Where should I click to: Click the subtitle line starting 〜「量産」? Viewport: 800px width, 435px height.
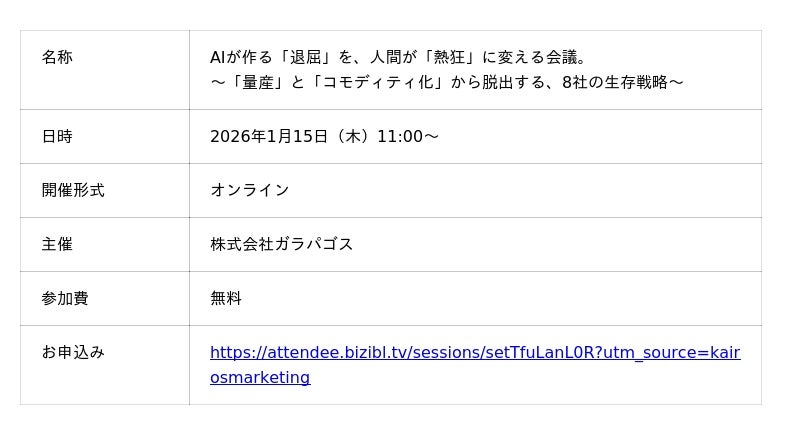point(446,82)
